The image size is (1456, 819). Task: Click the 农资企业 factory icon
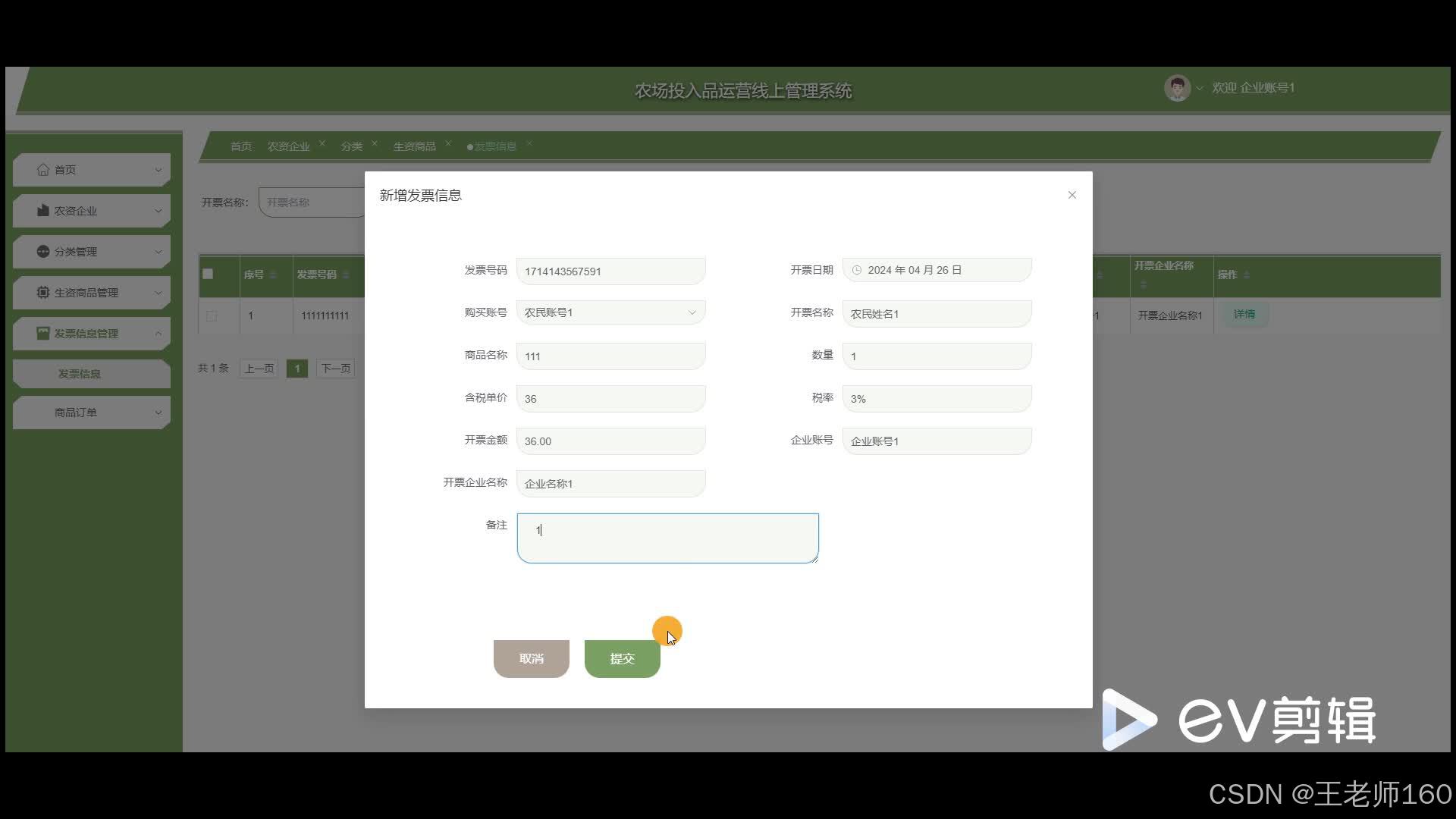click(43, 210)
